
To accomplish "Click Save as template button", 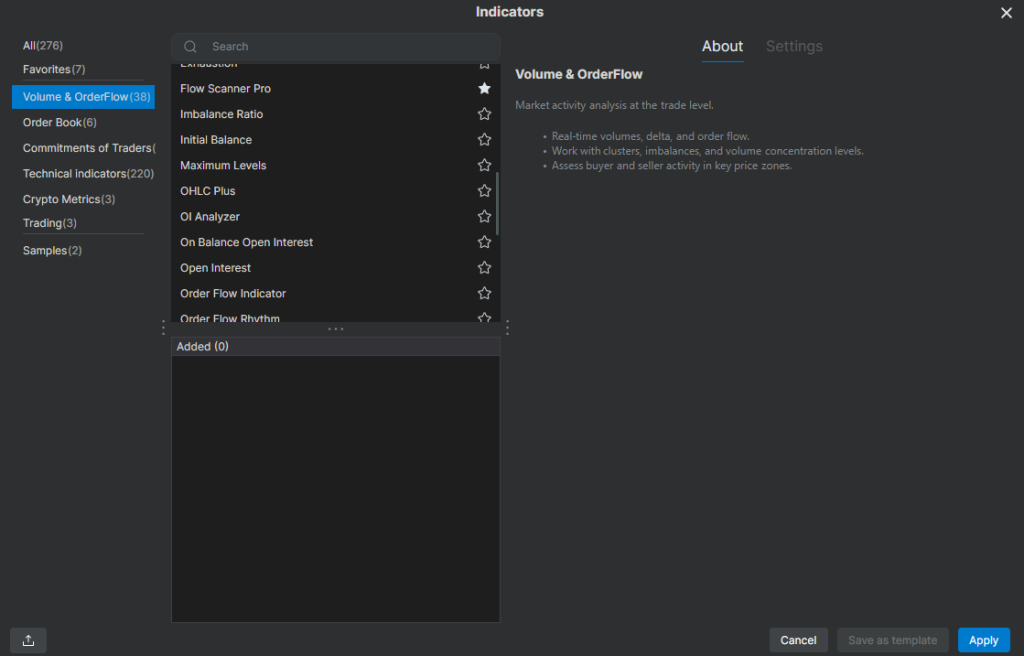I will tap(892, 640).
